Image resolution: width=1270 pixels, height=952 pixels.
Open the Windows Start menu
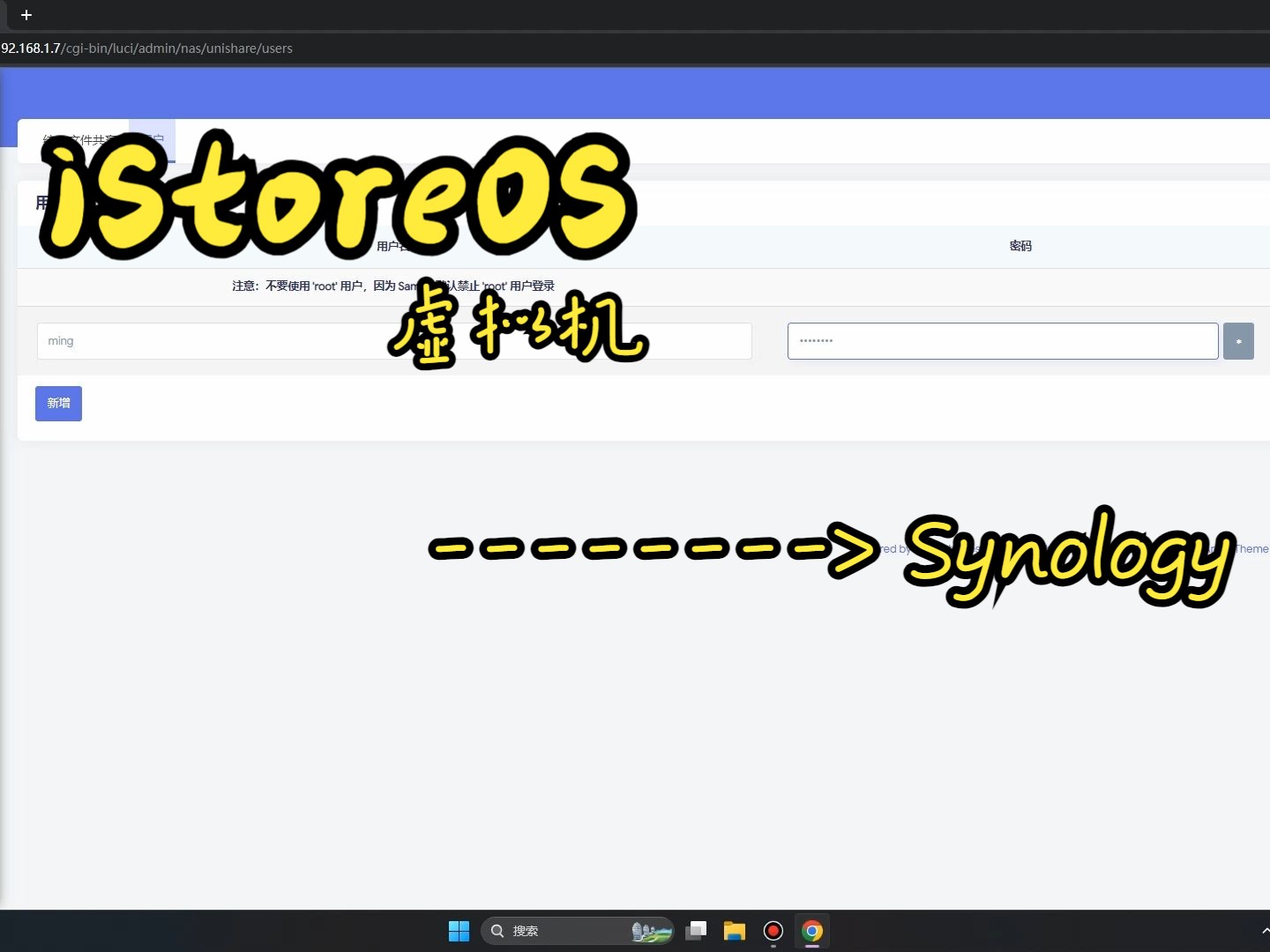tap(459, 931)
